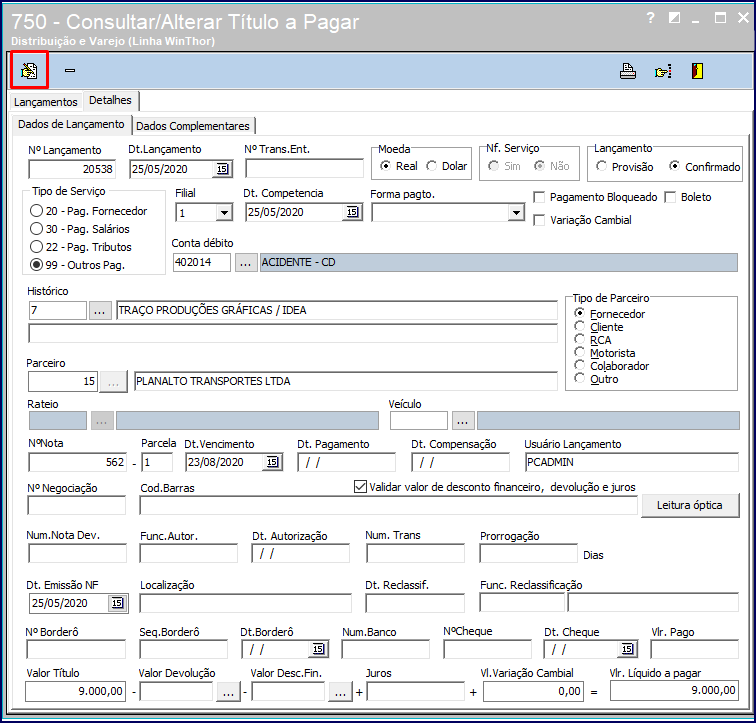This screenshot has height=723, width=756.
Task: Click the minus icon in the toolbar
Action: click(70, 70)
